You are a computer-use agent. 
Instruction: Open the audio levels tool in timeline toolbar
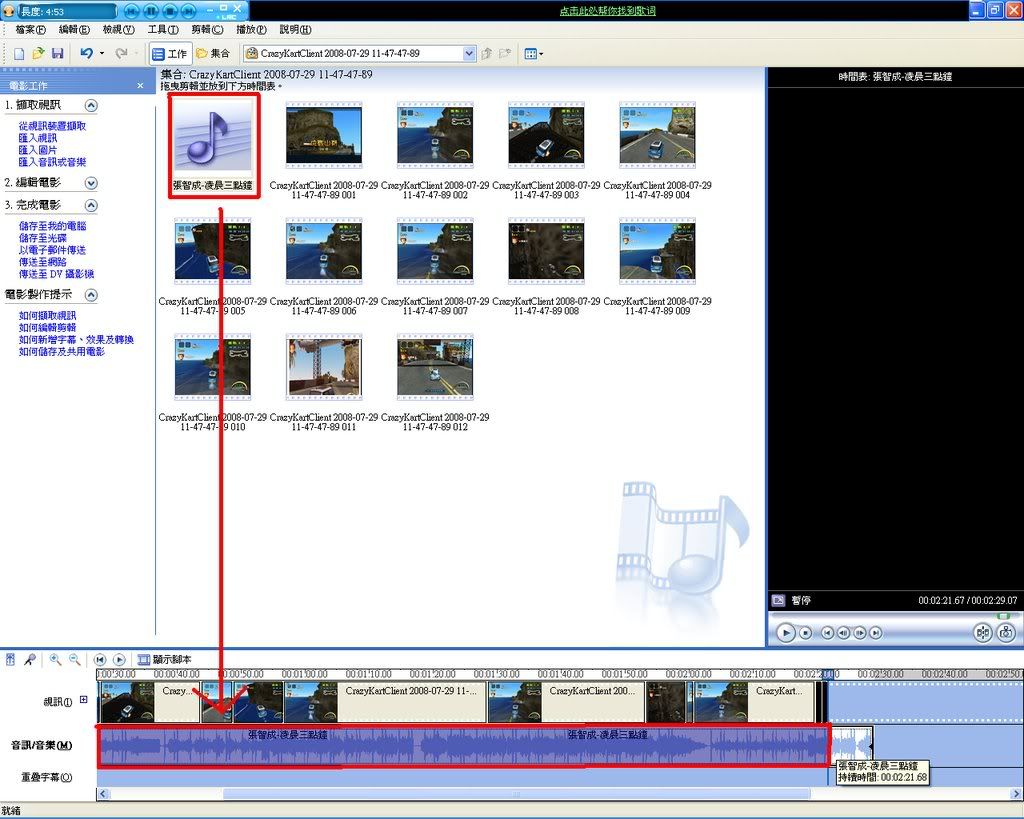[11, 660]
